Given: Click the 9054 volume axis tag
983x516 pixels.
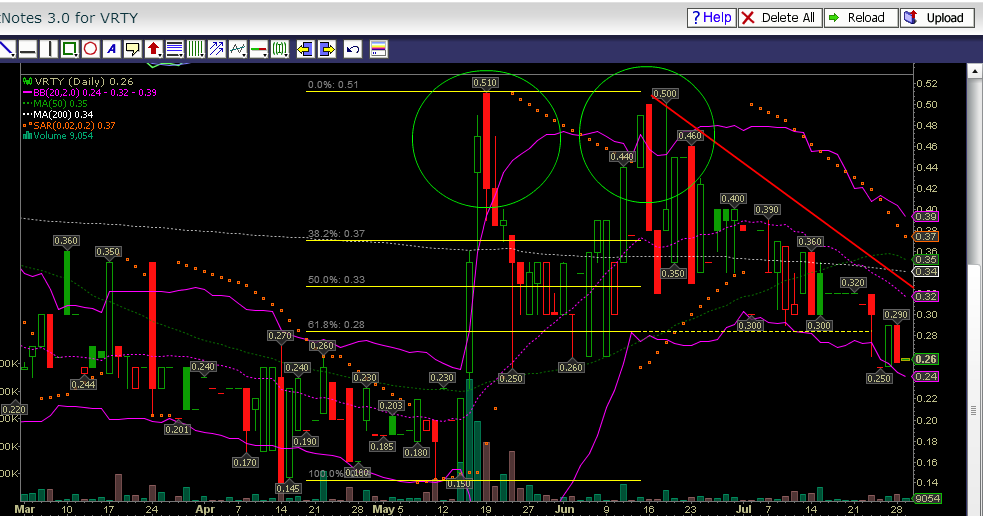Looking at the screenshot, I should click(x=927, y=498).
